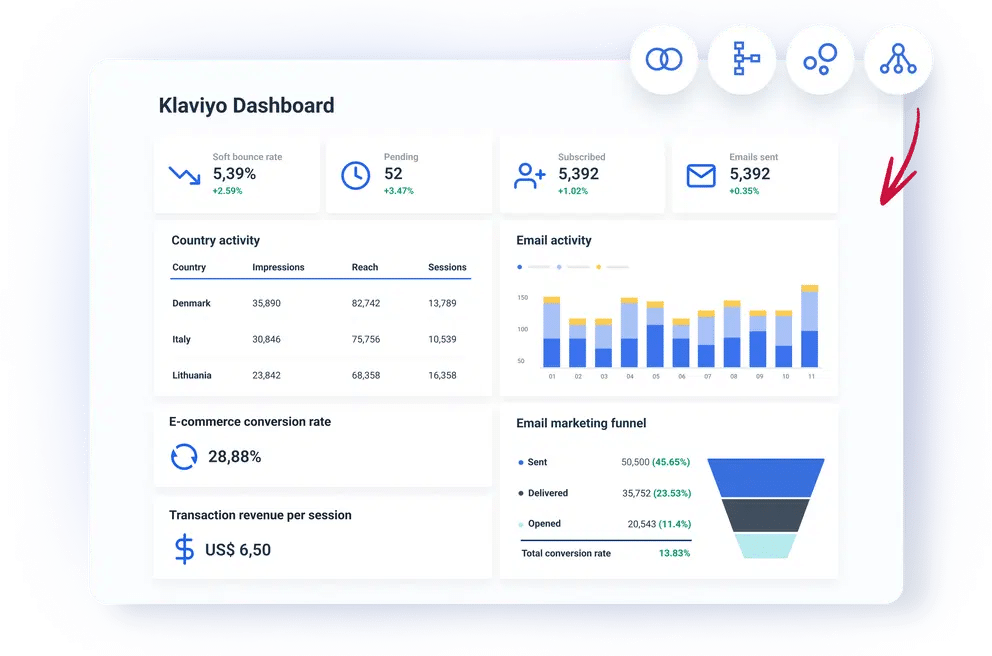The width and height of the screenshot is (992, 656).
Task: Click the Emails sent envelope icon
Action: [701, 175]
